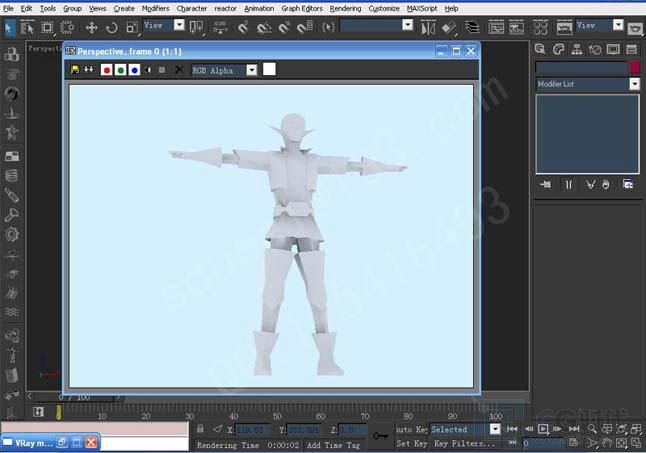Click the Set Key button
The image size is (646, 453).
tap(411, 444)
